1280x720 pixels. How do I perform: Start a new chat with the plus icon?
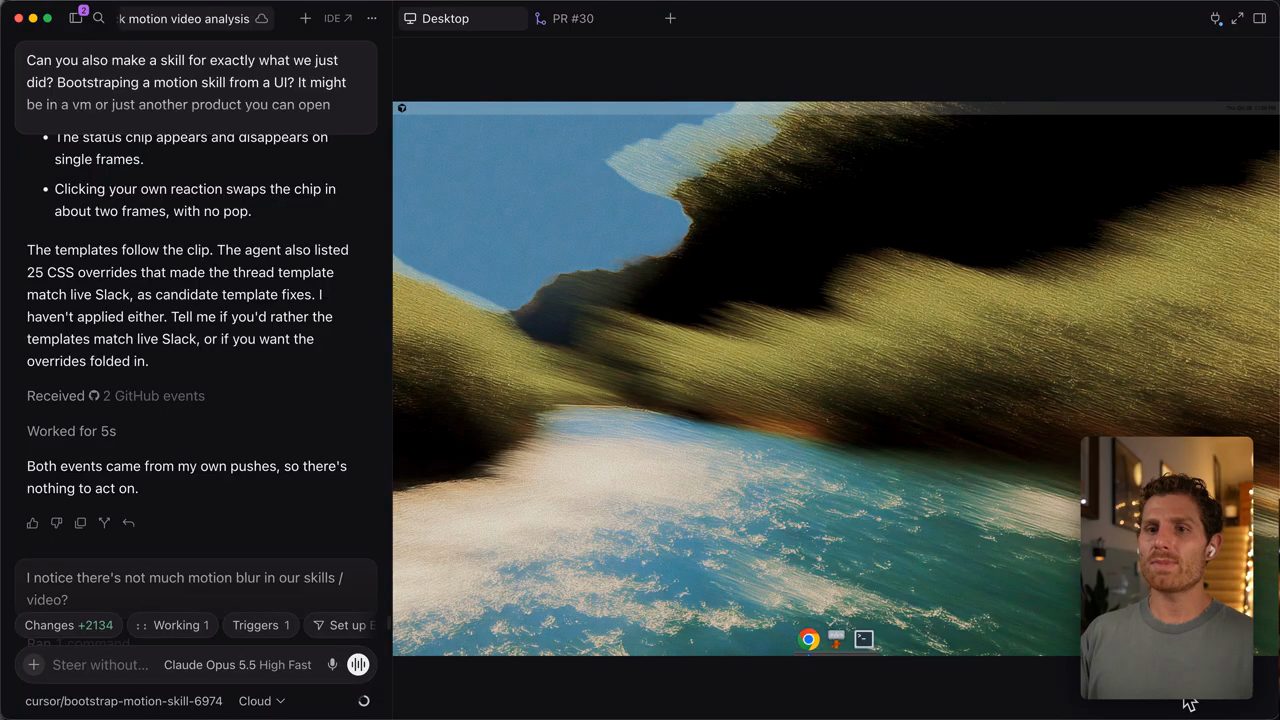click(305, 18)
